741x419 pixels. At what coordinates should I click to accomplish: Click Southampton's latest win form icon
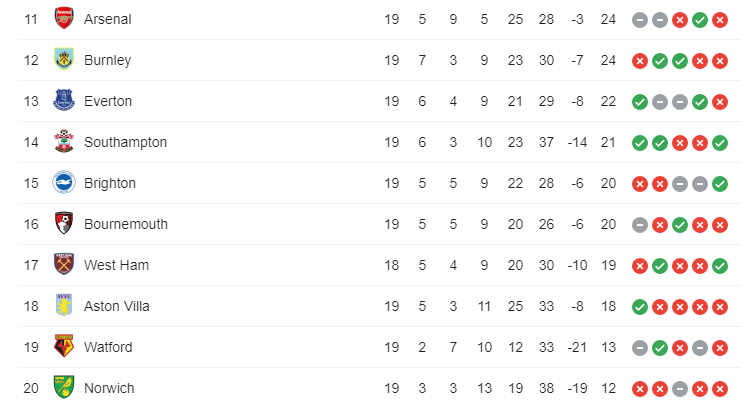720,143
